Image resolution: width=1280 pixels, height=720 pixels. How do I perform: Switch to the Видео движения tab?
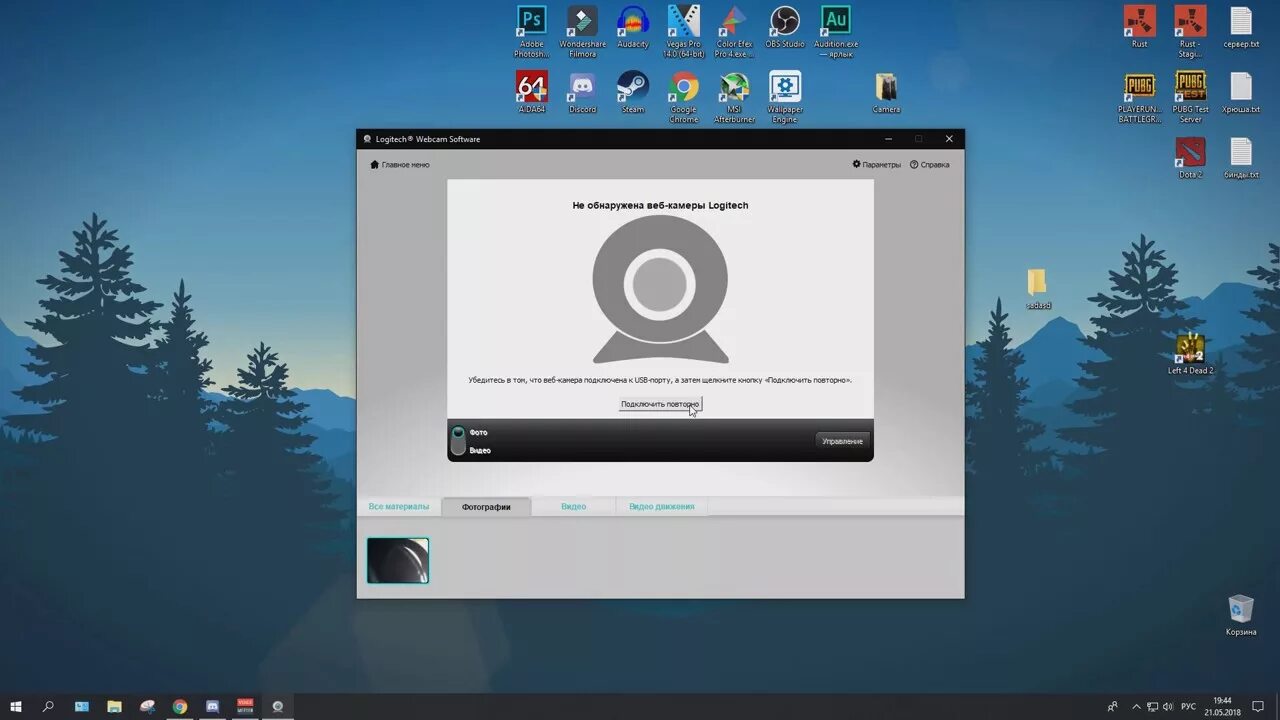(661, 506)
